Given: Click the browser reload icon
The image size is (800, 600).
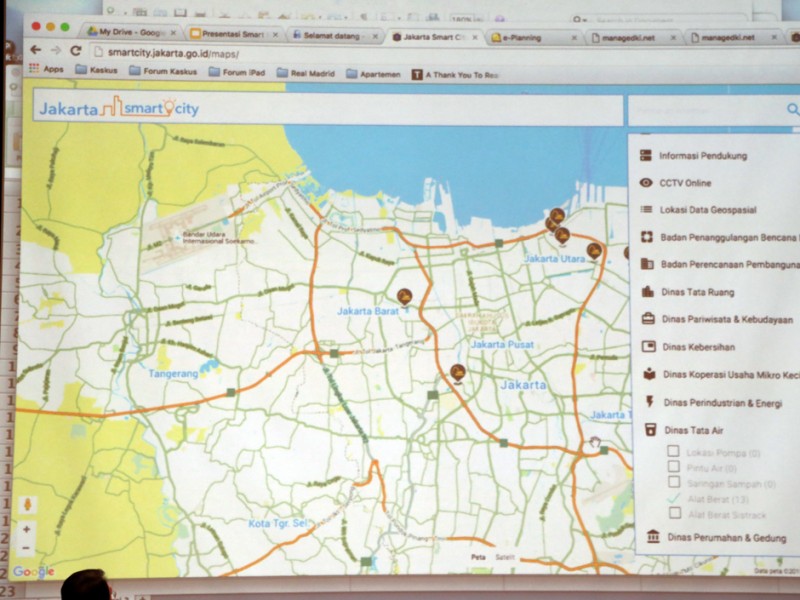Looking at the screenshot, I should point(76,51).
